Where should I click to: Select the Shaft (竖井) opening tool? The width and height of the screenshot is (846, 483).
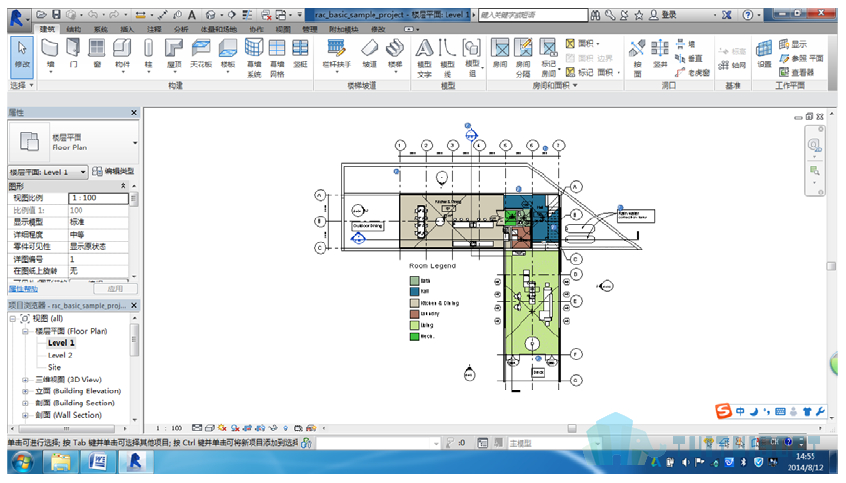click(659, 53)
